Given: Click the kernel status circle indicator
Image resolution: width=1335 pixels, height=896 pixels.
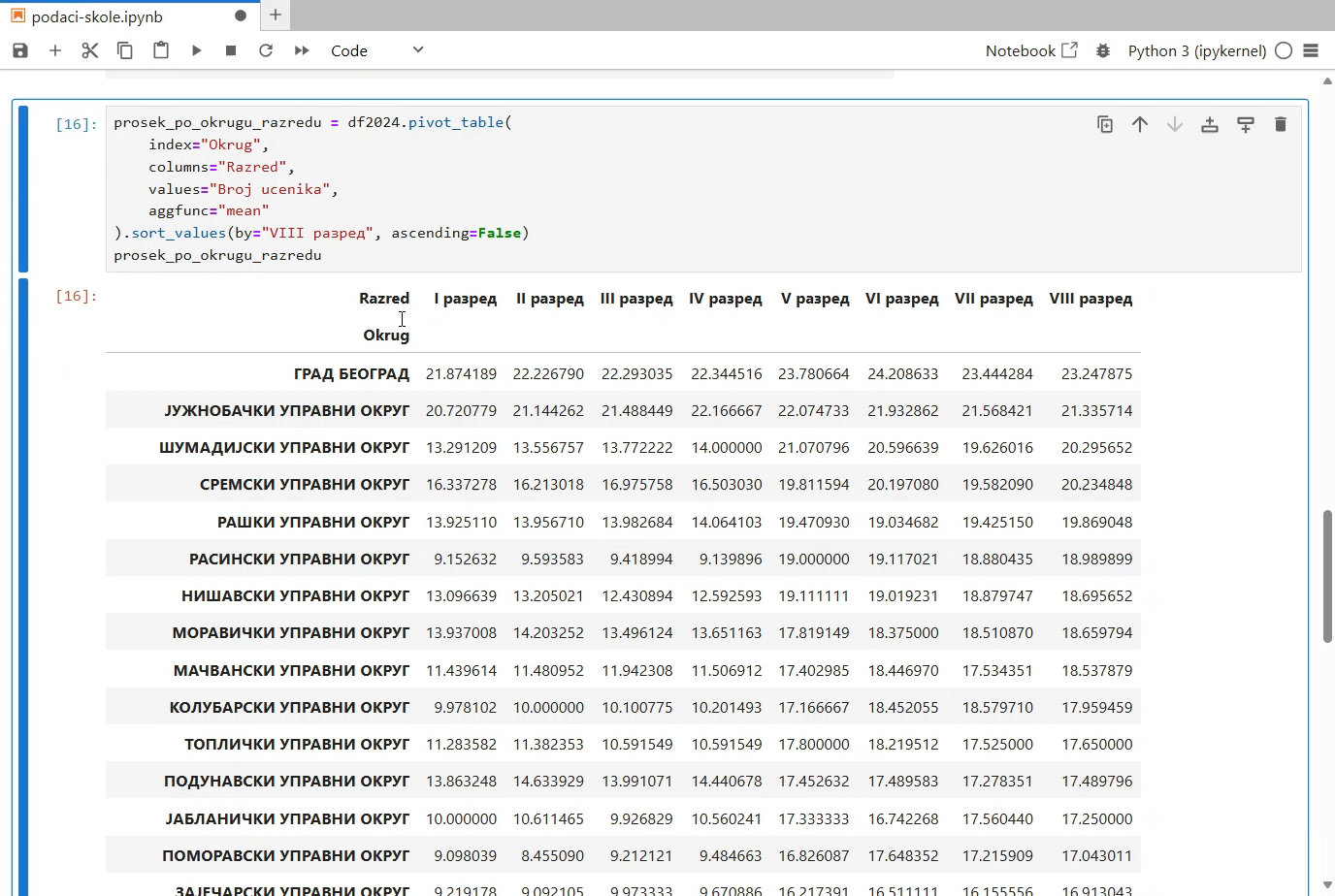Looking at the screenshot, I should (x=1284, y=50).
